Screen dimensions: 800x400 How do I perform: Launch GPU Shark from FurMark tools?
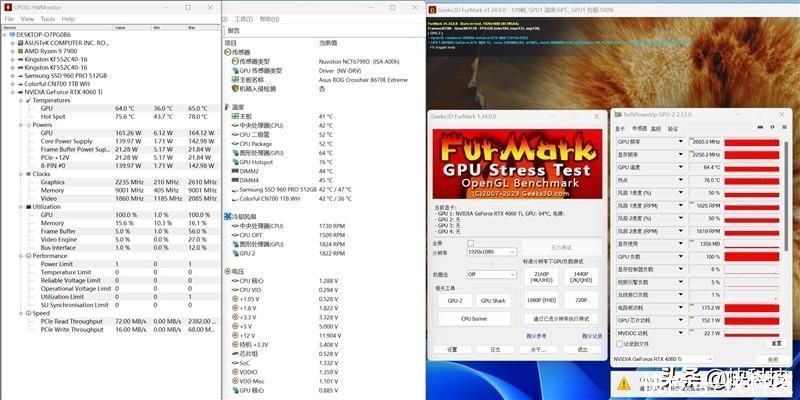pyautogui.click(x=493, y=301)
